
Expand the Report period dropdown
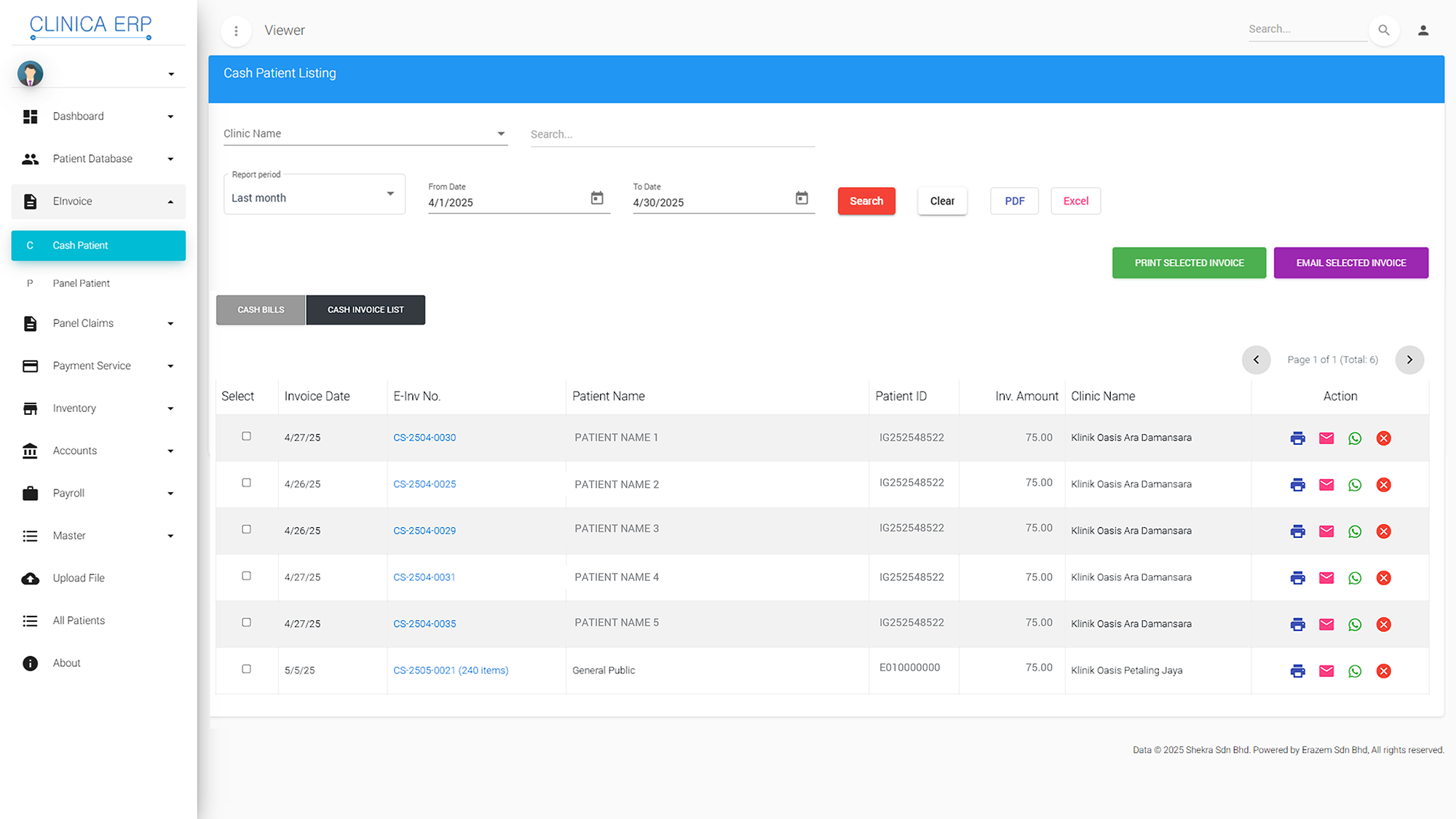pos(314,194)
